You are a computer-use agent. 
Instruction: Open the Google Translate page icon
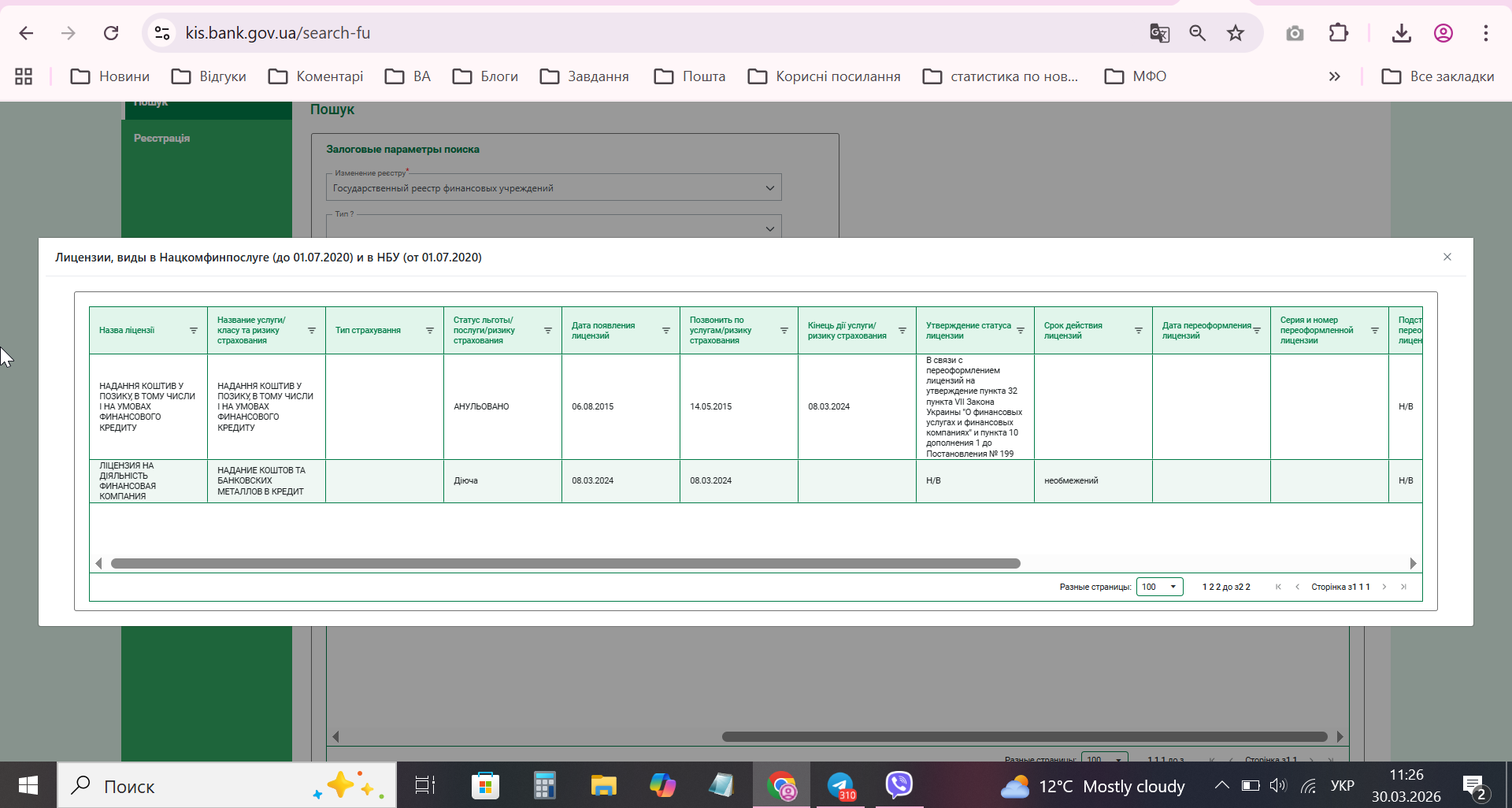tap(1159, 33)
